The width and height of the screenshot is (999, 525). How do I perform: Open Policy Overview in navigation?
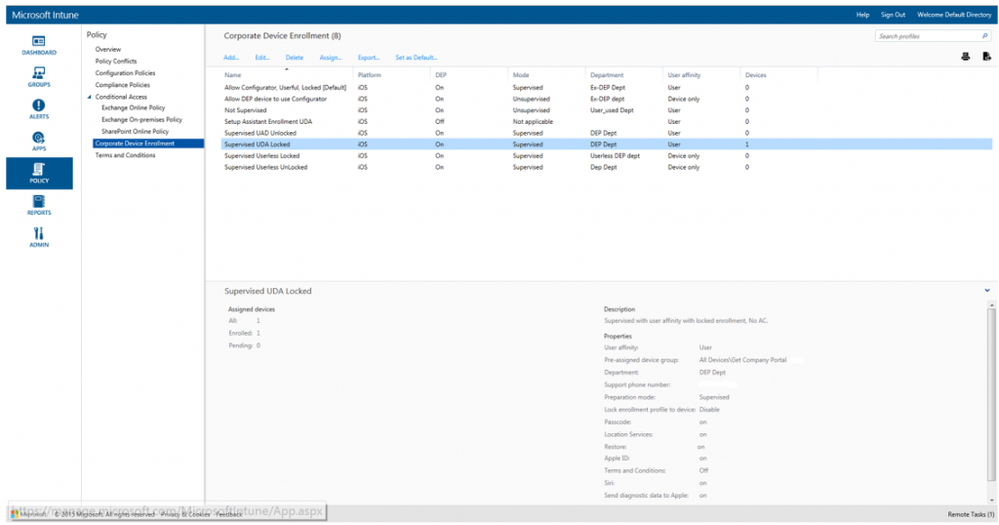108,49
